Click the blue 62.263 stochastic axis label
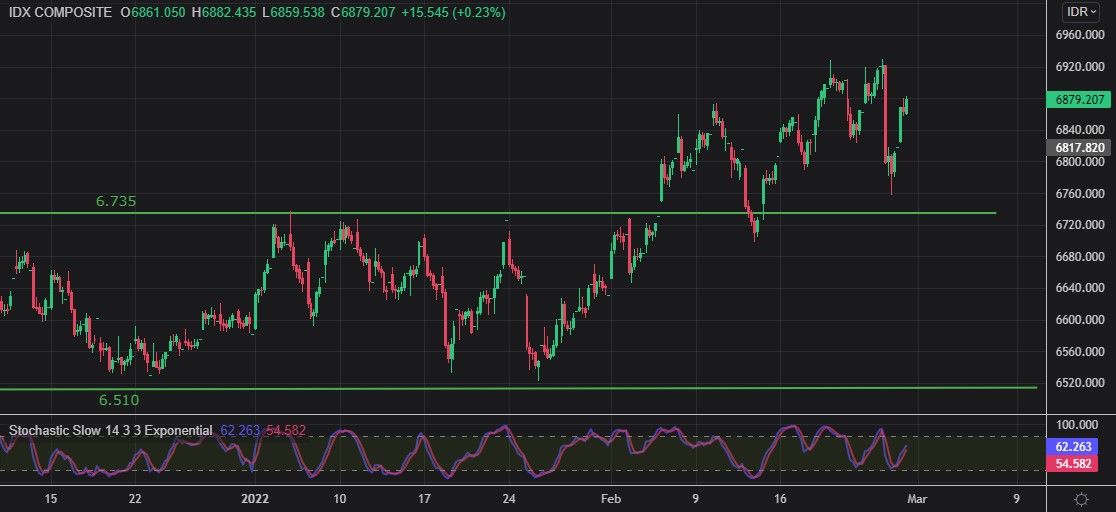Image resolution: width=1116 pixels, height=512 pixels. click(1080, 447)
